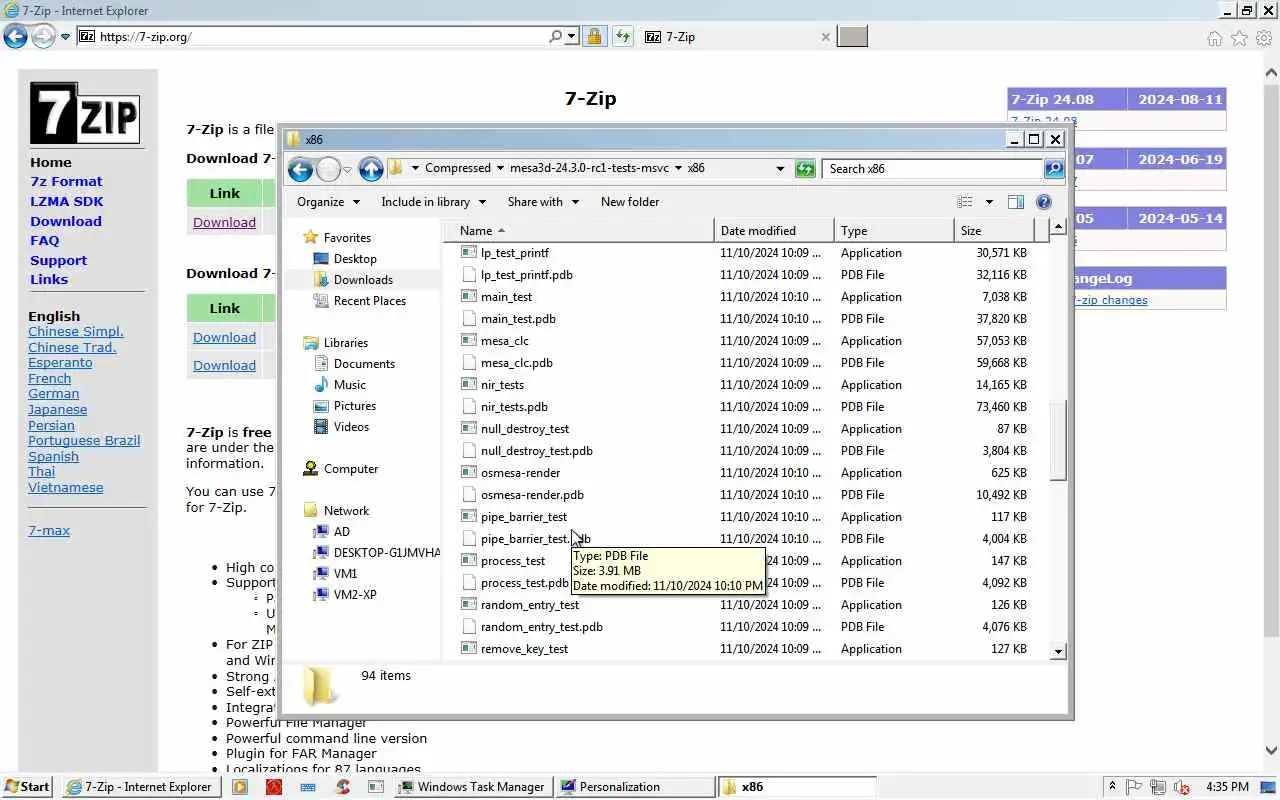Expand mesa3d-24.3.0-rc1-tests-msvc breadcrumb dropdown
Screen dimensions: 1280x800
(678, 168)
